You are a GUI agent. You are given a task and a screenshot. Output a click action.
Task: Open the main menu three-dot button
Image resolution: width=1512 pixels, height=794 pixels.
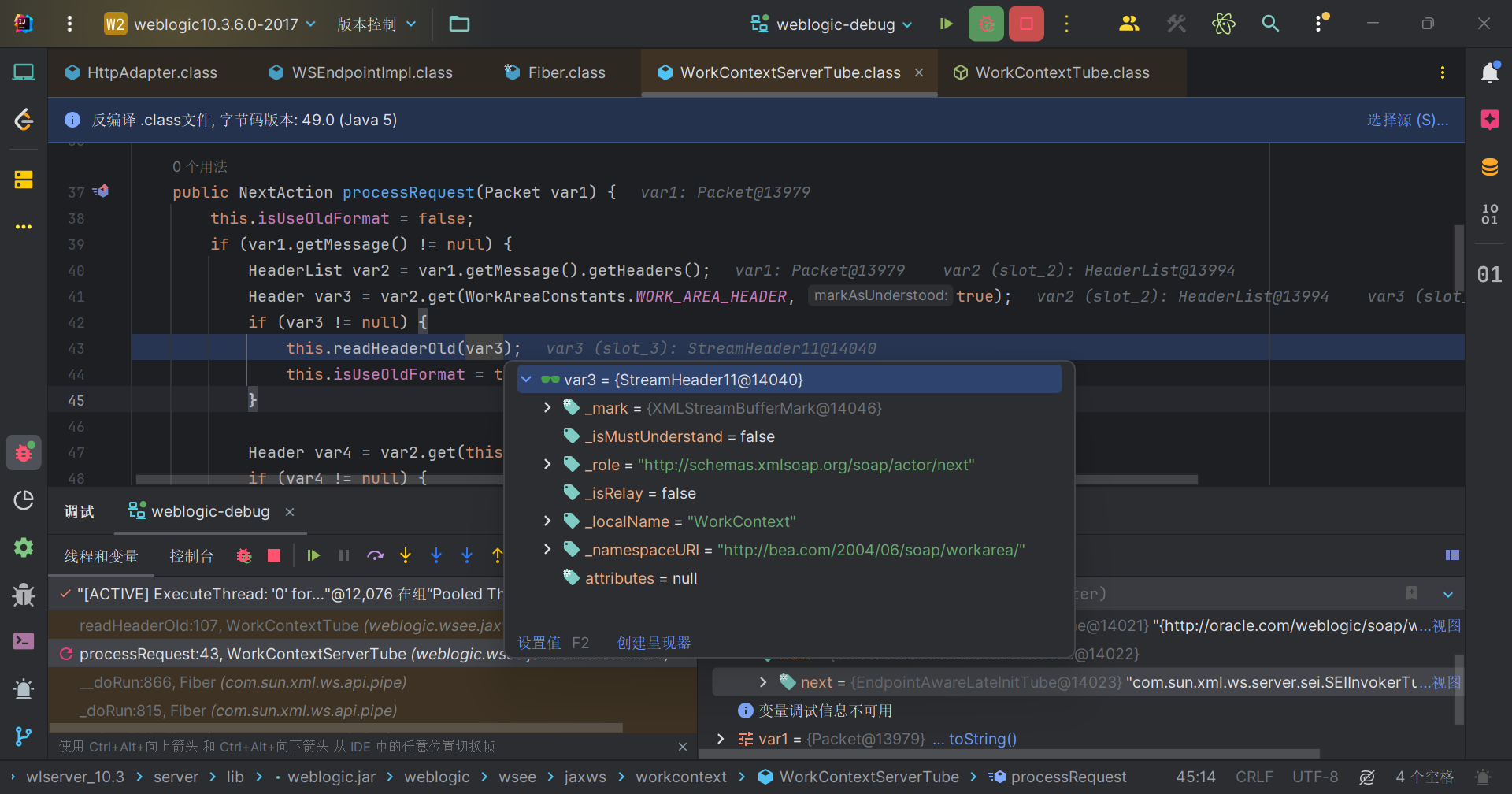click(x=69, y=24)
